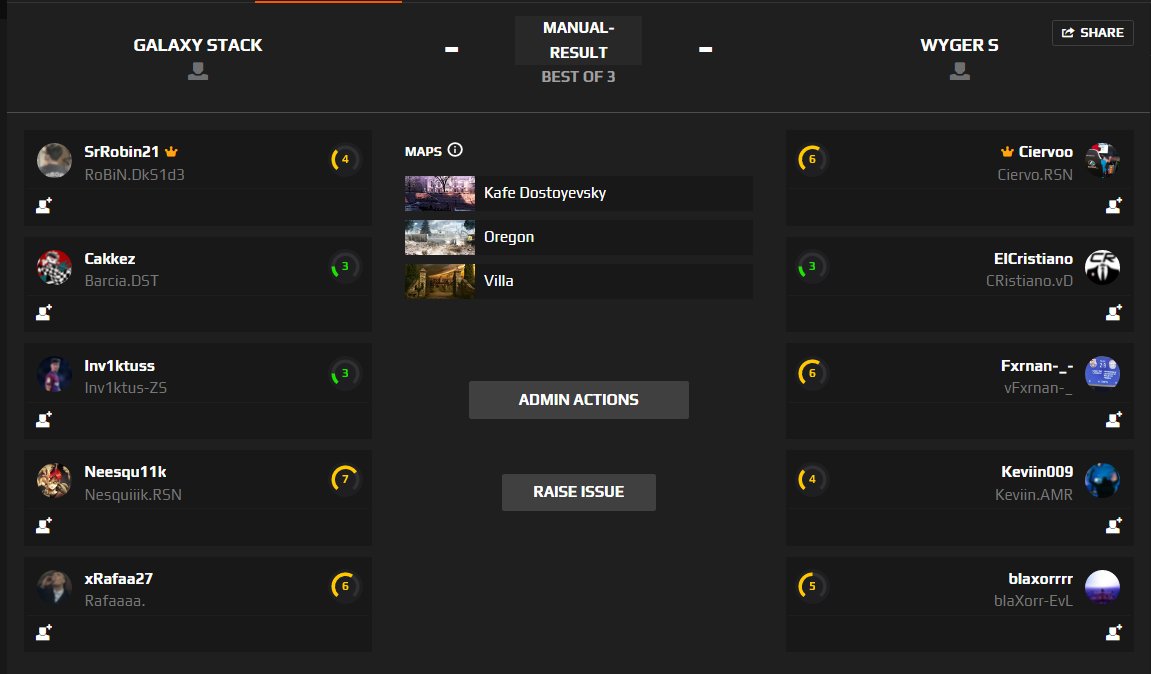Open Neesqu11k player name link
1151x674 pixels.
coord(125,471)
